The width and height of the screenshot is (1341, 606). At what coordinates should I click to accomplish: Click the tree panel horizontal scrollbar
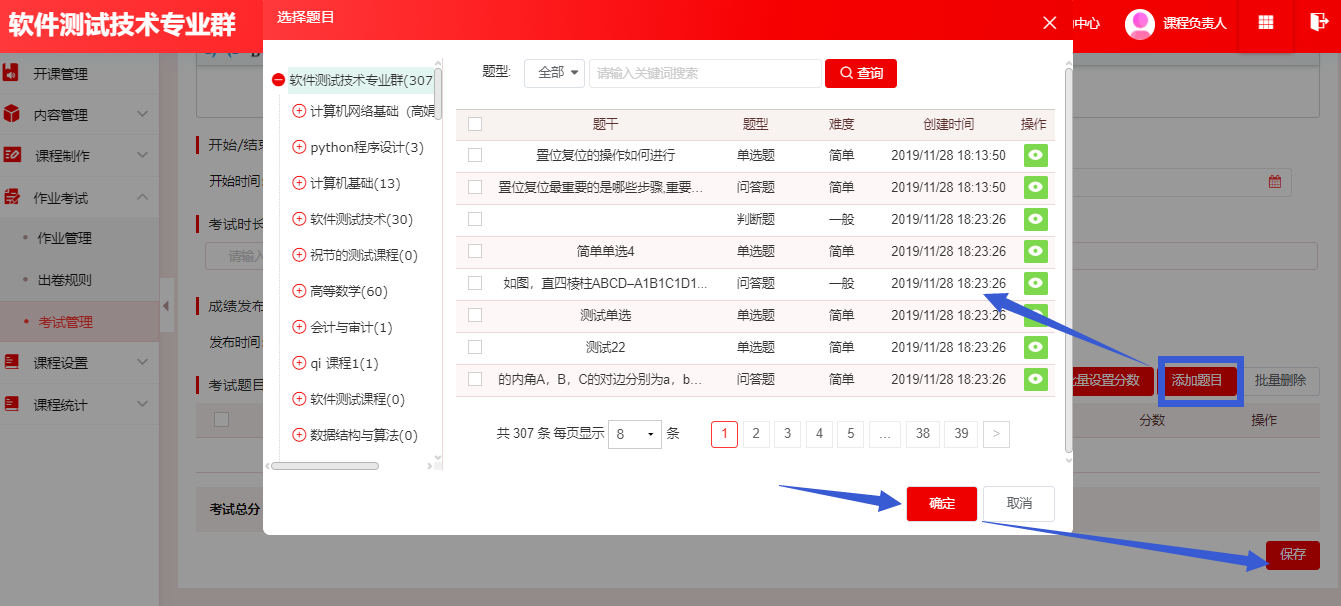coord(326,465)
